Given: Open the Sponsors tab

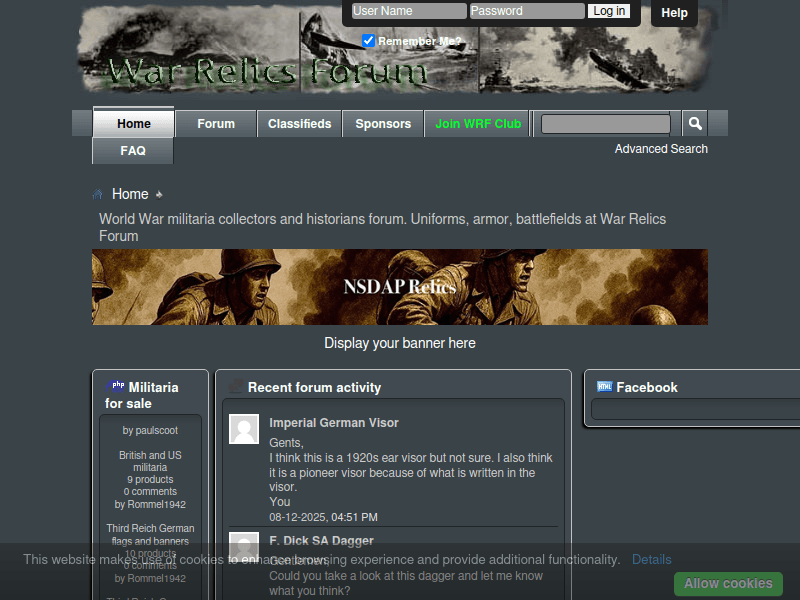Looking at the screenshot, I should point(383,124).
